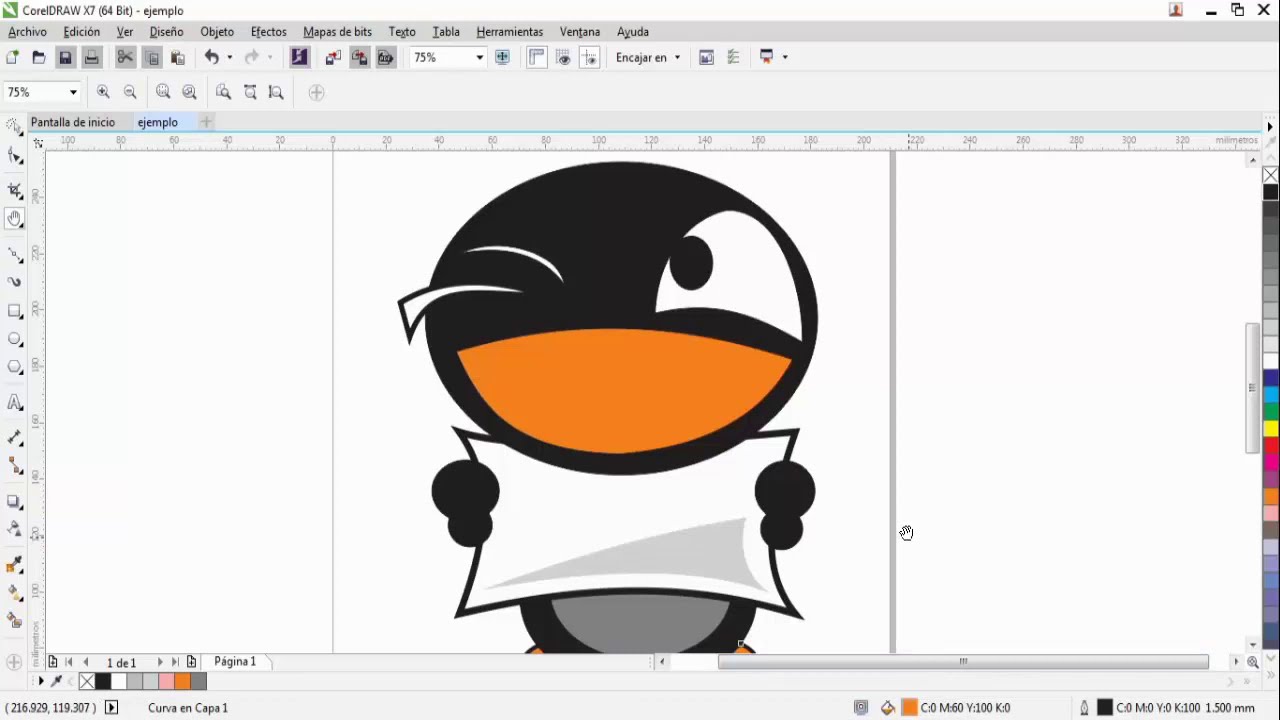Click the Zoom out magnifier
This screenshot has height=720, width=1280.
[130, 92]
